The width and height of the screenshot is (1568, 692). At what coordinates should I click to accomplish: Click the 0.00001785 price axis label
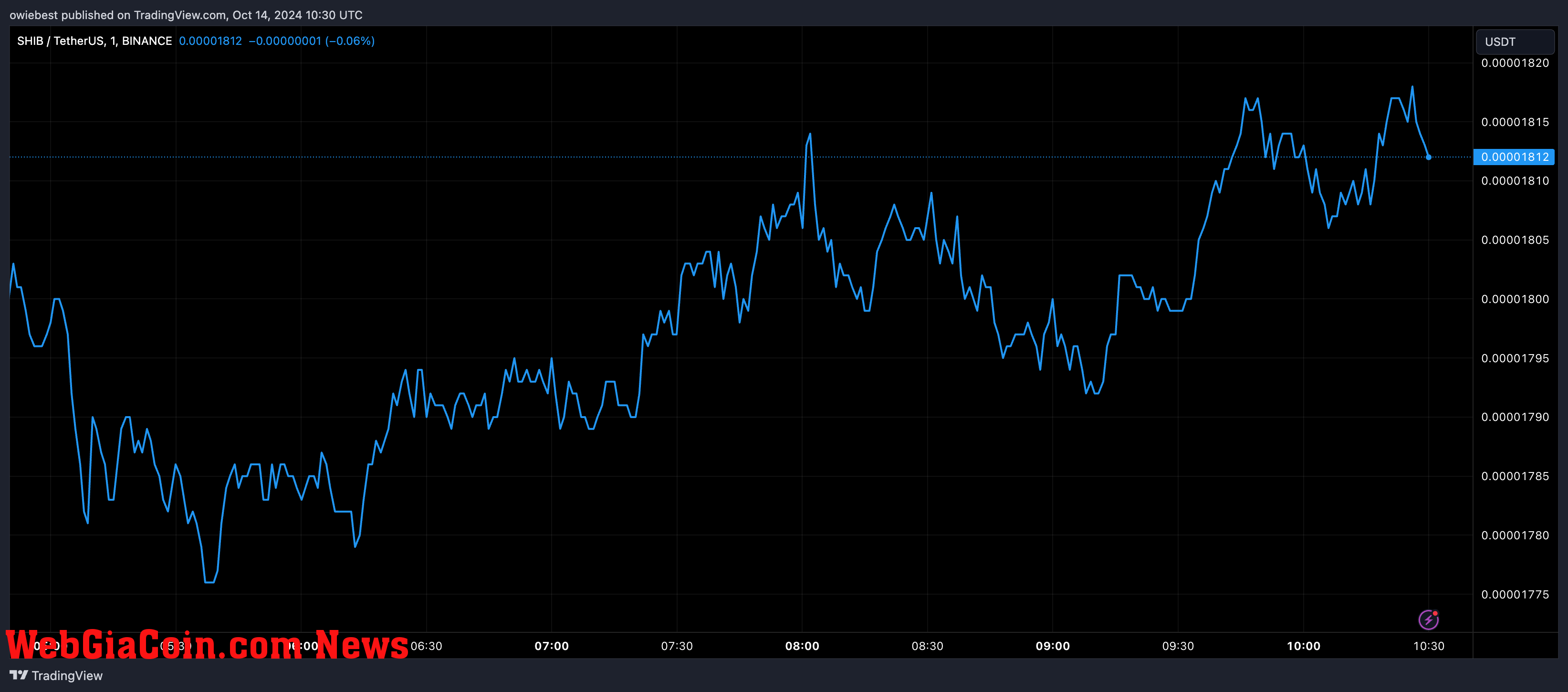pos(1515,476)
